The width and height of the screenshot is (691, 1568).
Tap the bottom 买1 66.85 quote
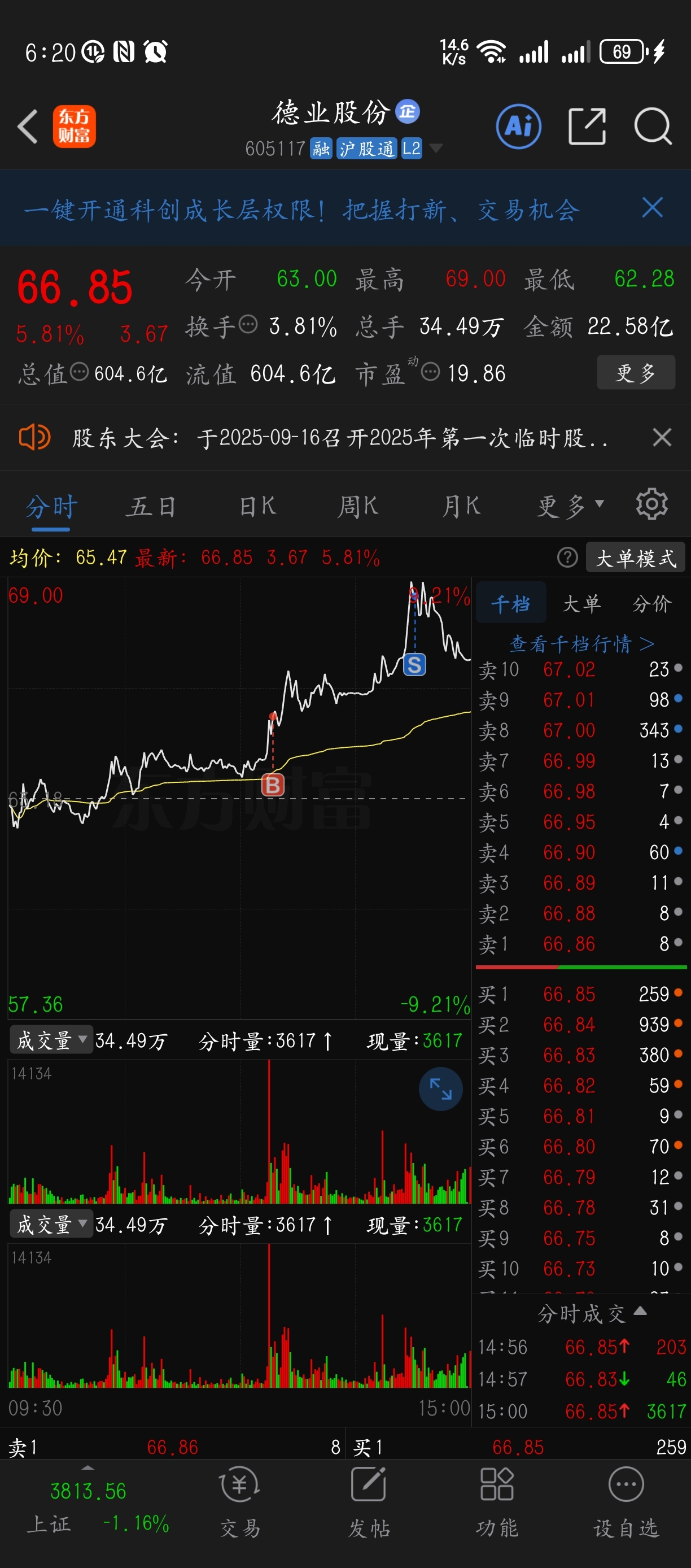[x=519, y=1447]
